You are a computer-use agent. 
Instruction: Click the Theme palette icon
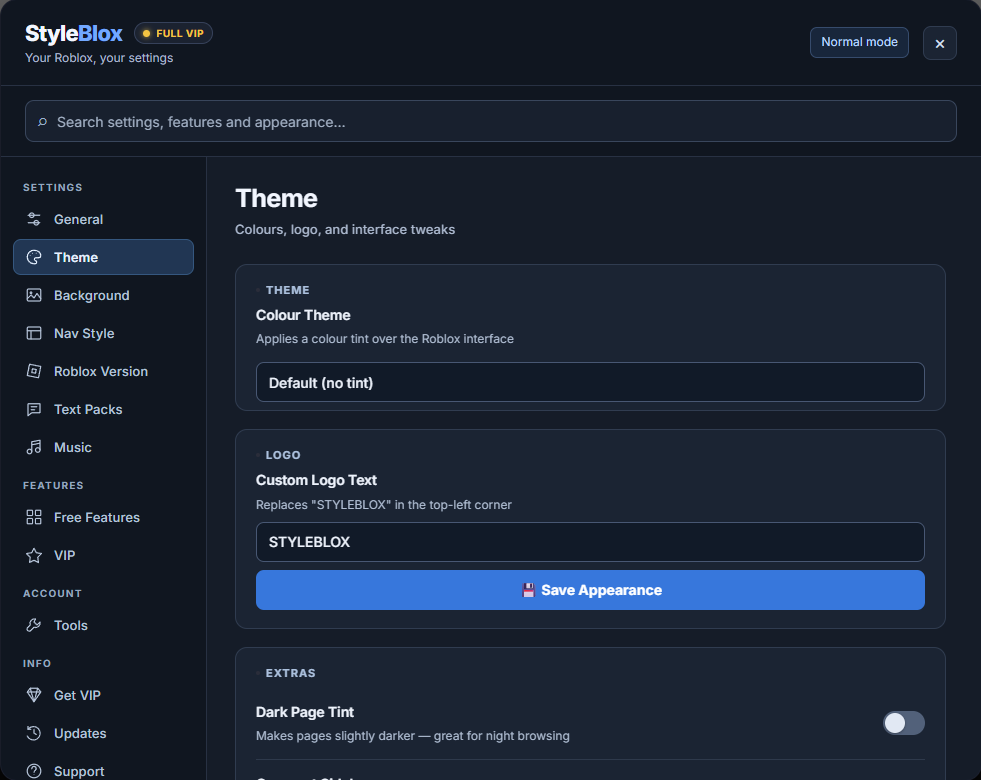34,257
